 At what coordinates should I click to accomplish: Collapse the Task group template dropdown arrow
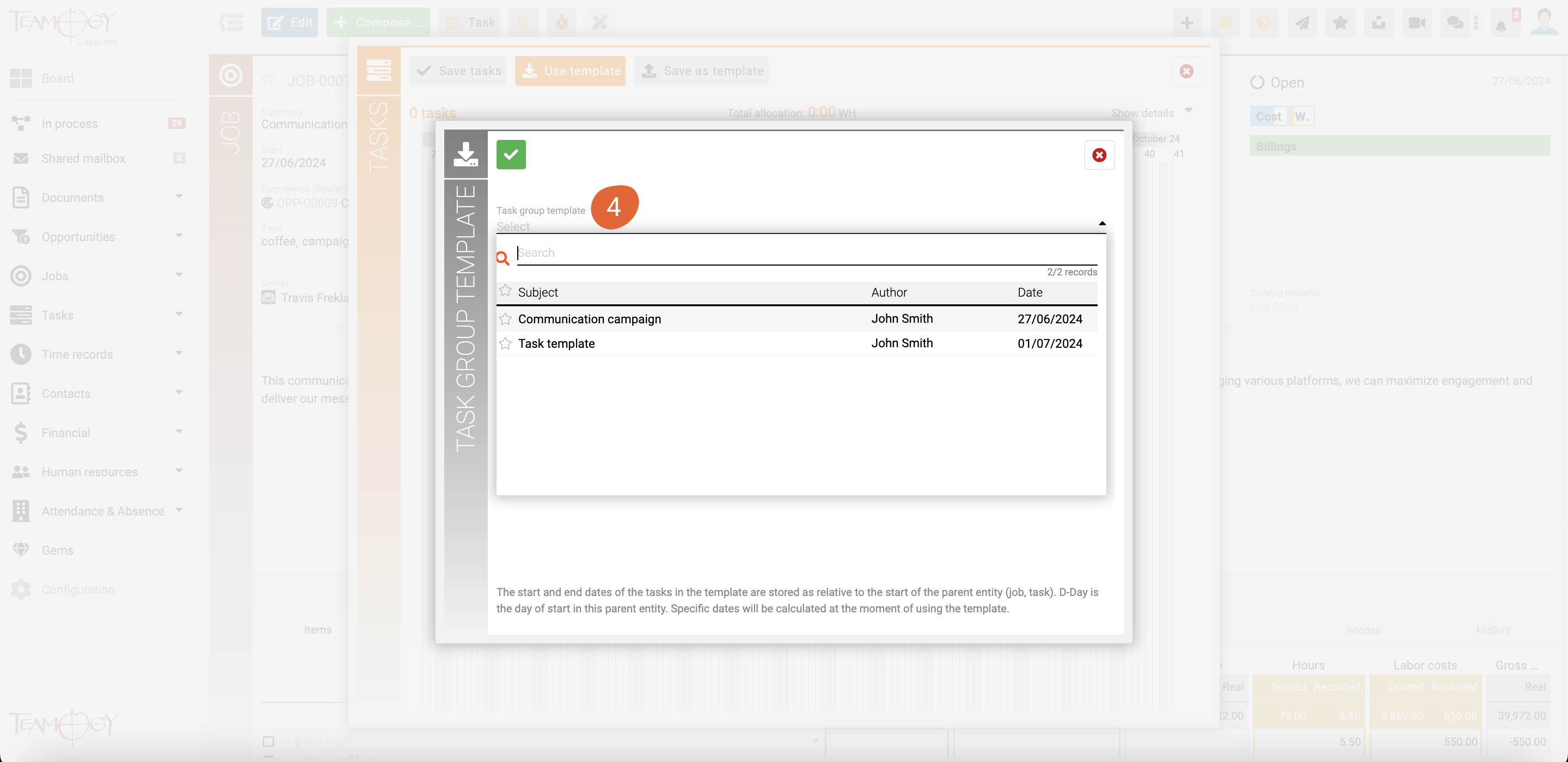1102,223
